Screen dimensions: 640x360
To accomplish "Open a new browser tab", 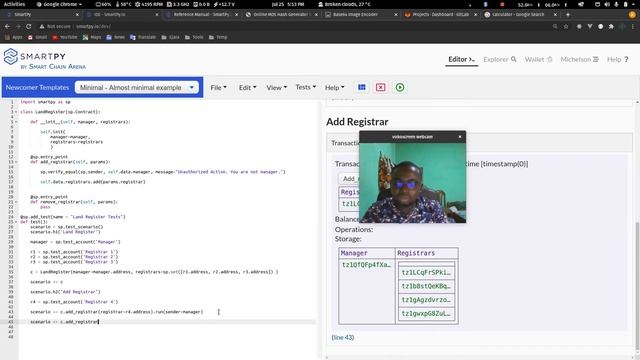I will click(x=567, y=14).
